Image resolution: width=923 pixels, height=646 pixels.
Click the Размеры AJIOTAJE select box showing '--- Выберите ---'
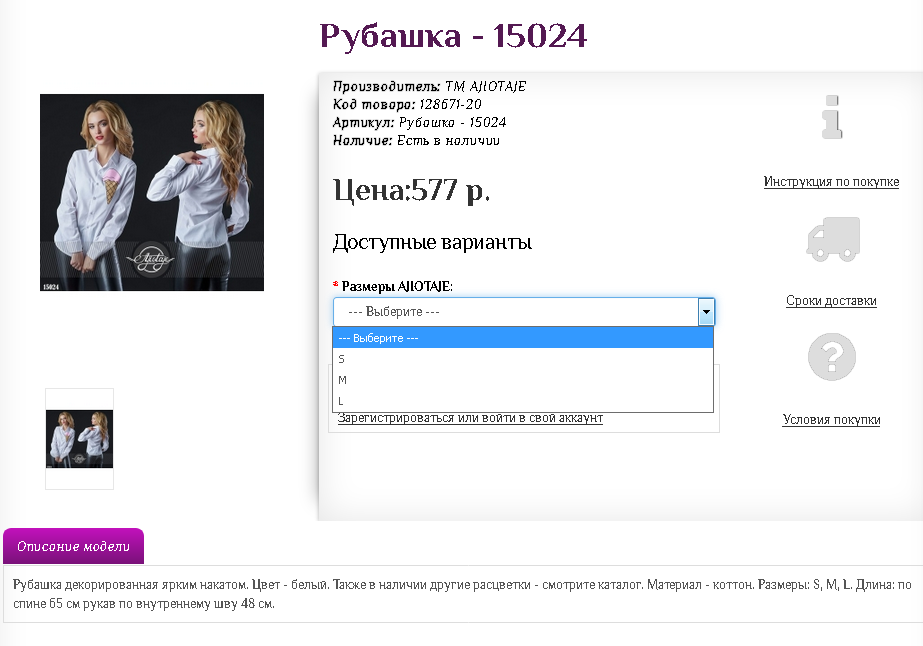(x=524, y=312)
